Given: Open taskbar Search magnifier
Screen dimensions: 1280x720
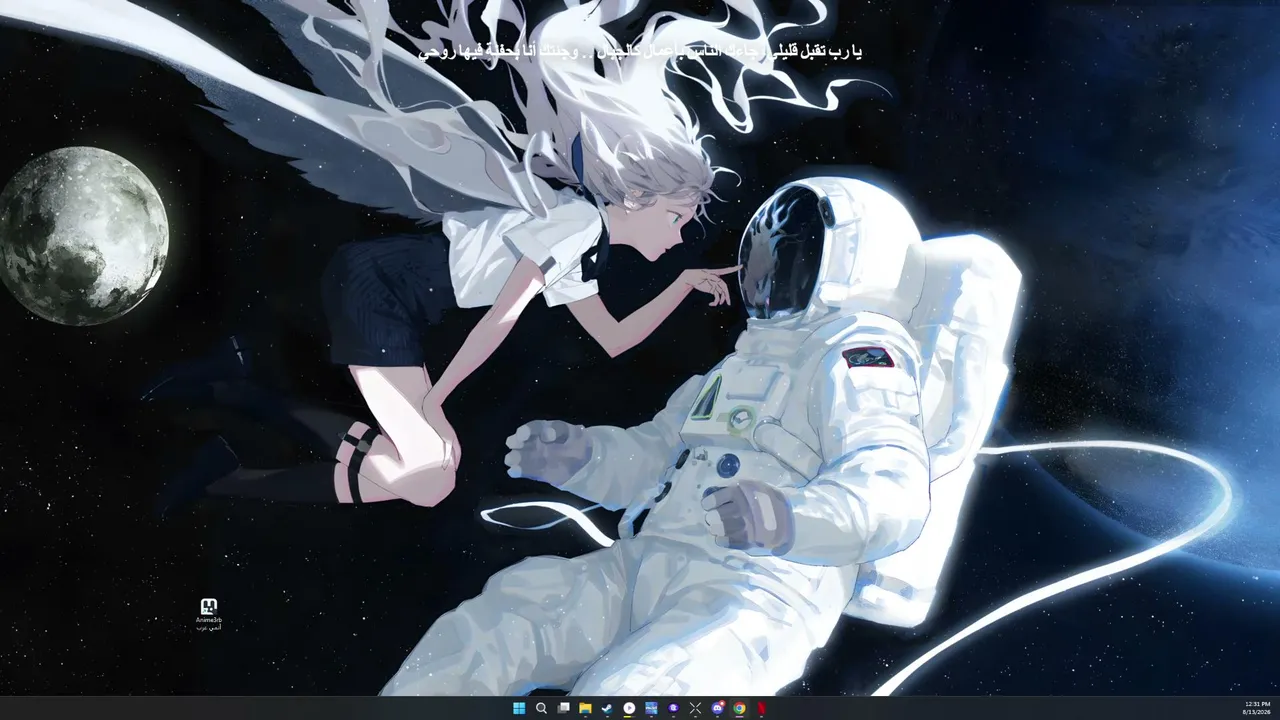Looking at the screenshot, I should (541, 708).
